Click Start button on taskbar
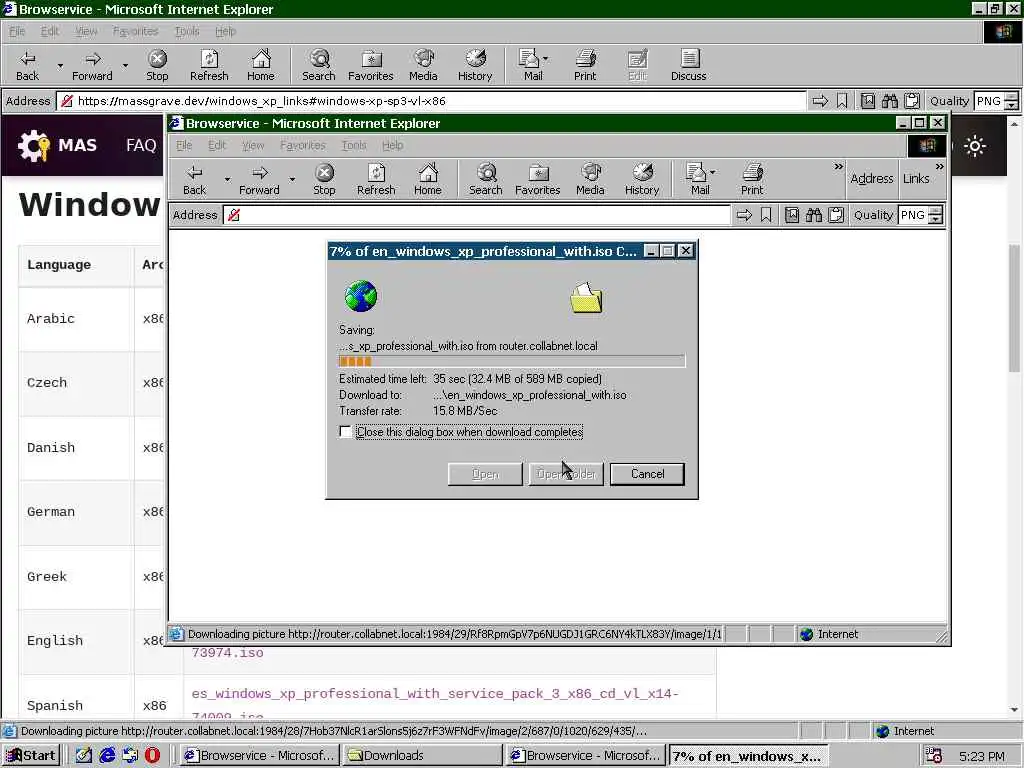 (x=31, y=756)
